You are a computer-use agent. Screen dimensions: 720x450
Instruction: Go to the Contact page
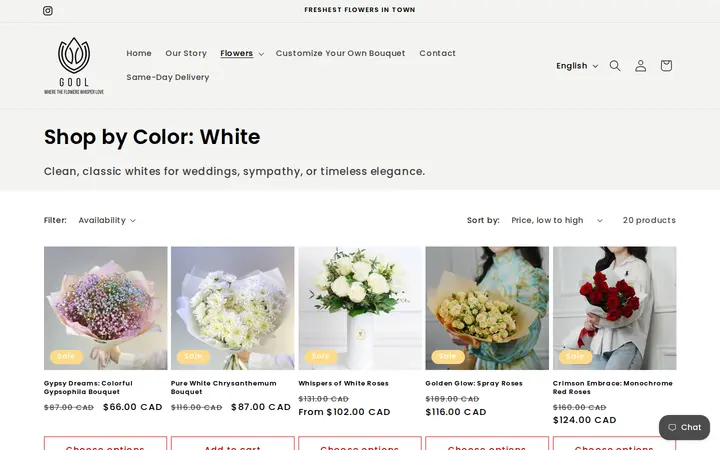tap(437, 53)
